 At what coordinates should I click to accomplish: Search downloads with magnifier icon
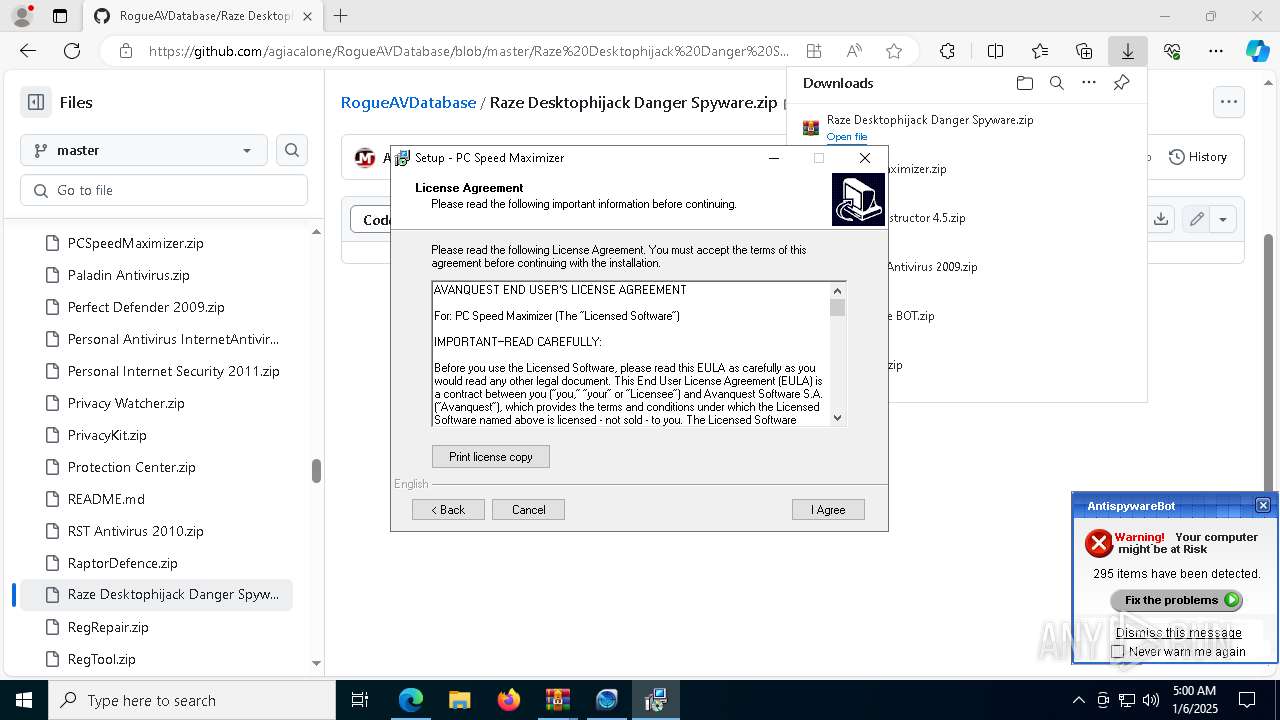click(x=1056, y=83)
